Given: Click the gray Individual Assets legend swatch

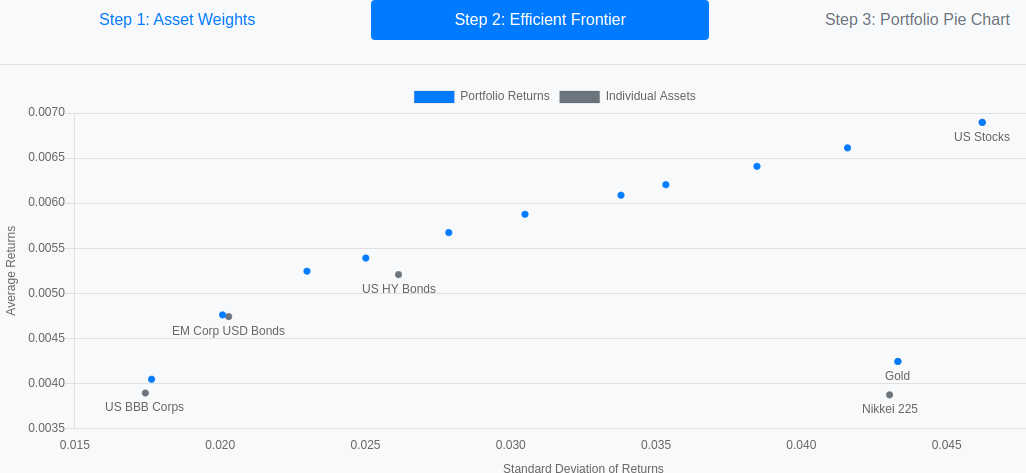Looking at the screenshot, I should pos(579,97).
